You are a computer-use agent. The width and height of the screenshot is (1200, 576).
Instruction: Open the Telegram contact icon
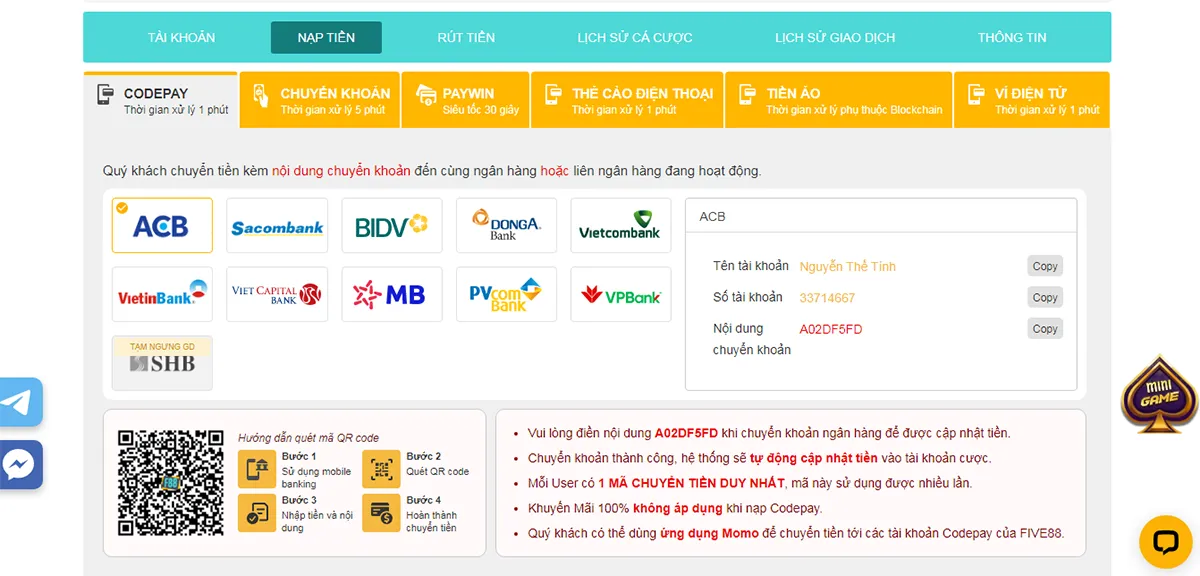coord(19,402)
